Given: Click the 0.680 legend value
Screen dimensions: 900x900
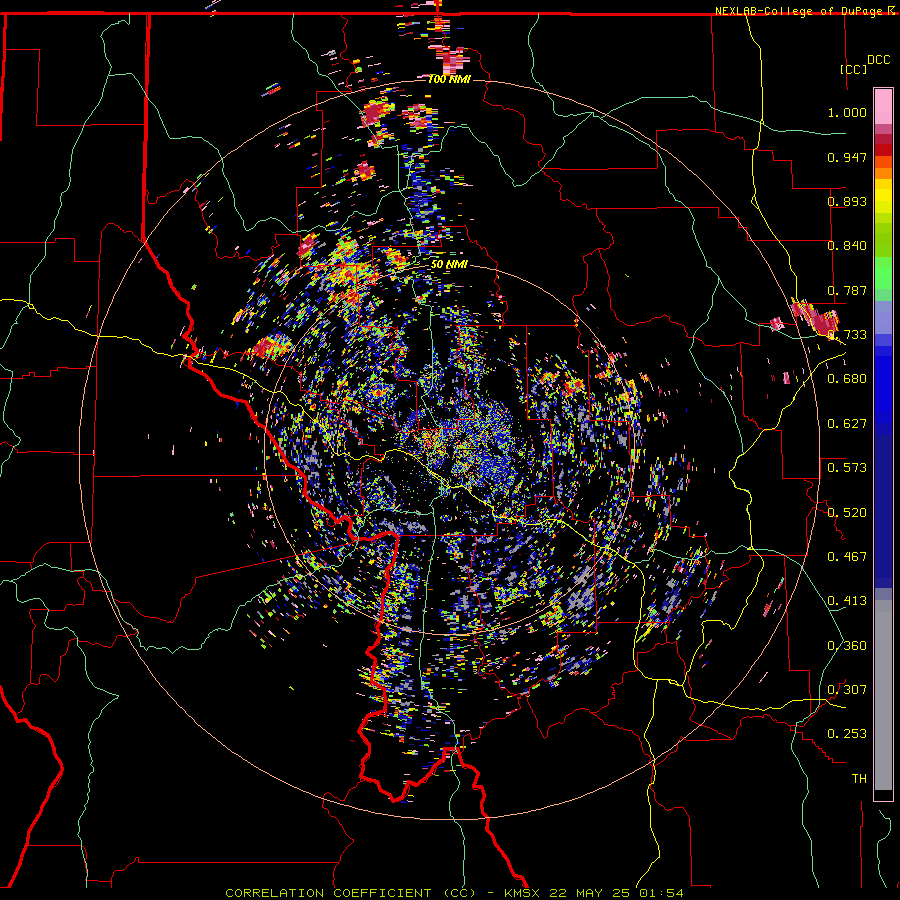Looking at the screenshot, I should coord(847,379).
